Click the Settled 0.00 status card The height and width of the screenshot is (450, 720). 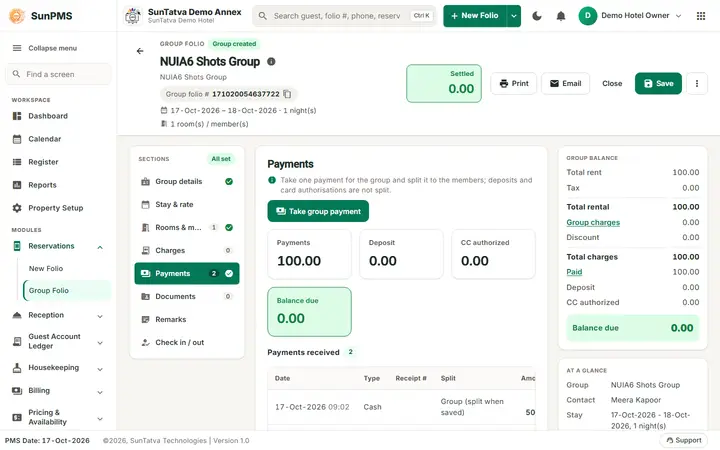444,84
